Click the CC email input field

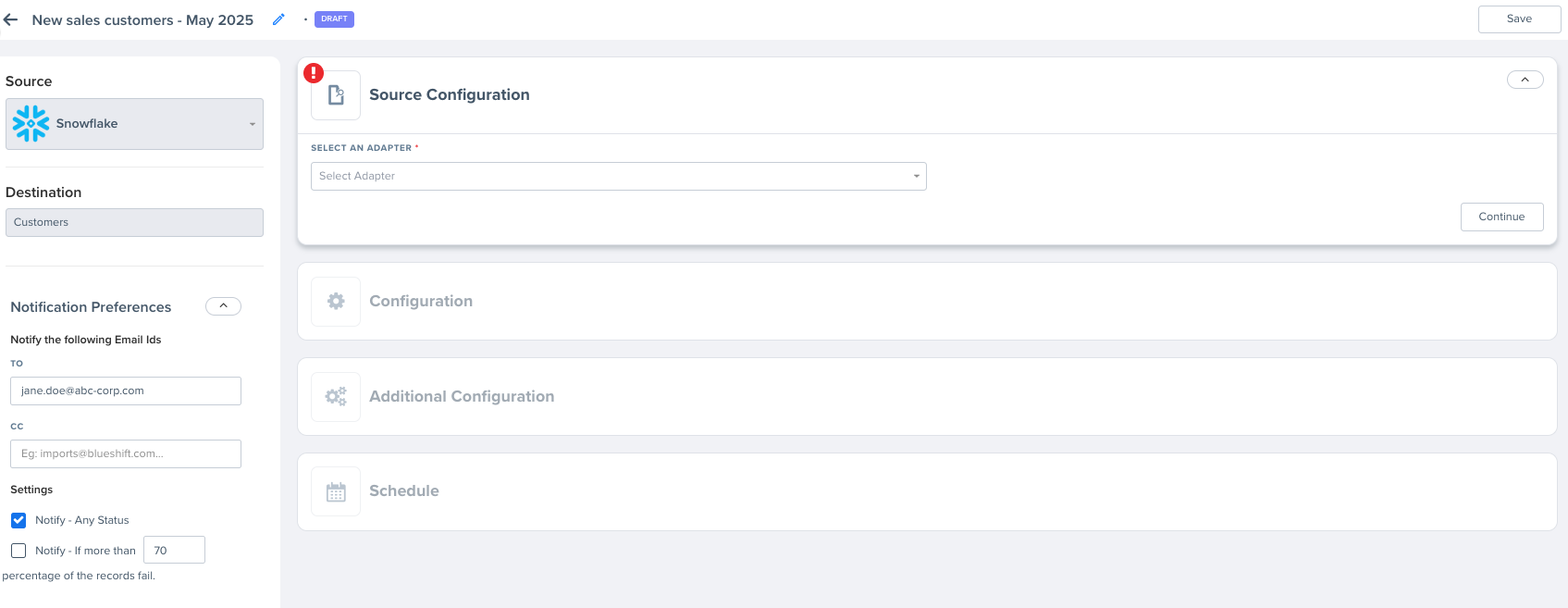[126, 453]
